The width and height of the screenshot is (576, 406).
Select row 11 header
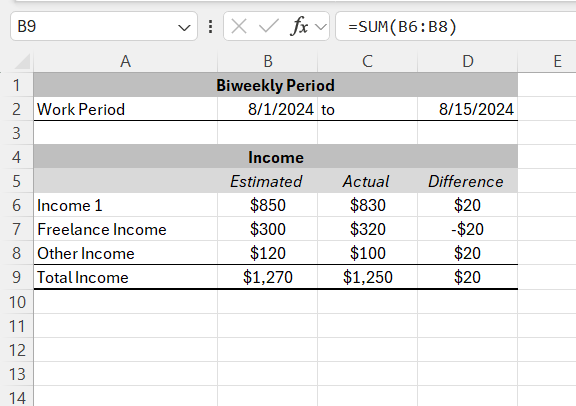click(x=17, y=326)
